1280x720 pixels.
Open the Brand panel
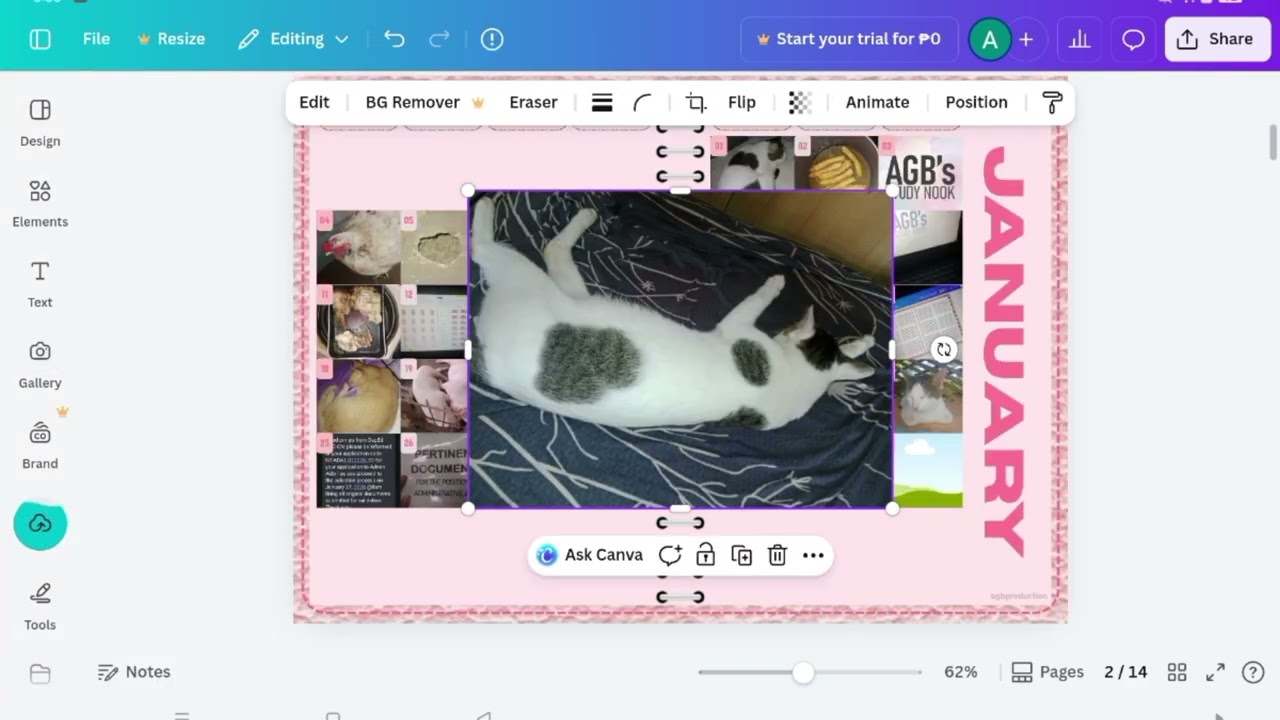tap(40, 445)
